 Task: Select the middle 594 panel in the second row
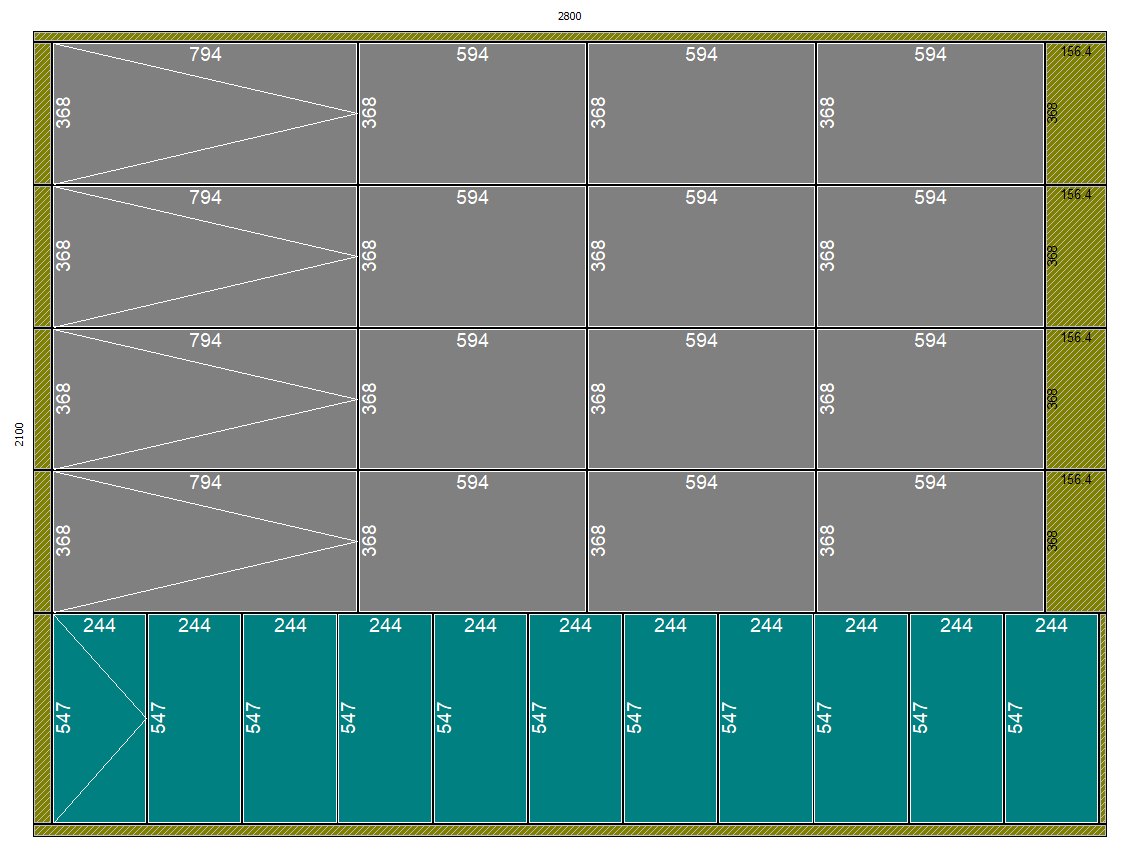pyautogui.click(x=701, y=257)
